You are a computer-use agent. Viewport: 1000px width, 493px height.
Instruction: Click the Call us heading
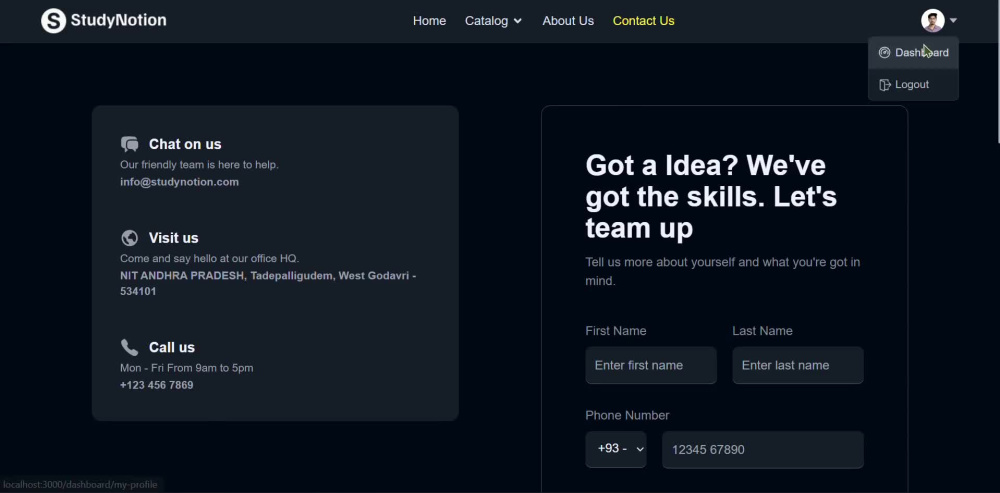click(172, 348)
